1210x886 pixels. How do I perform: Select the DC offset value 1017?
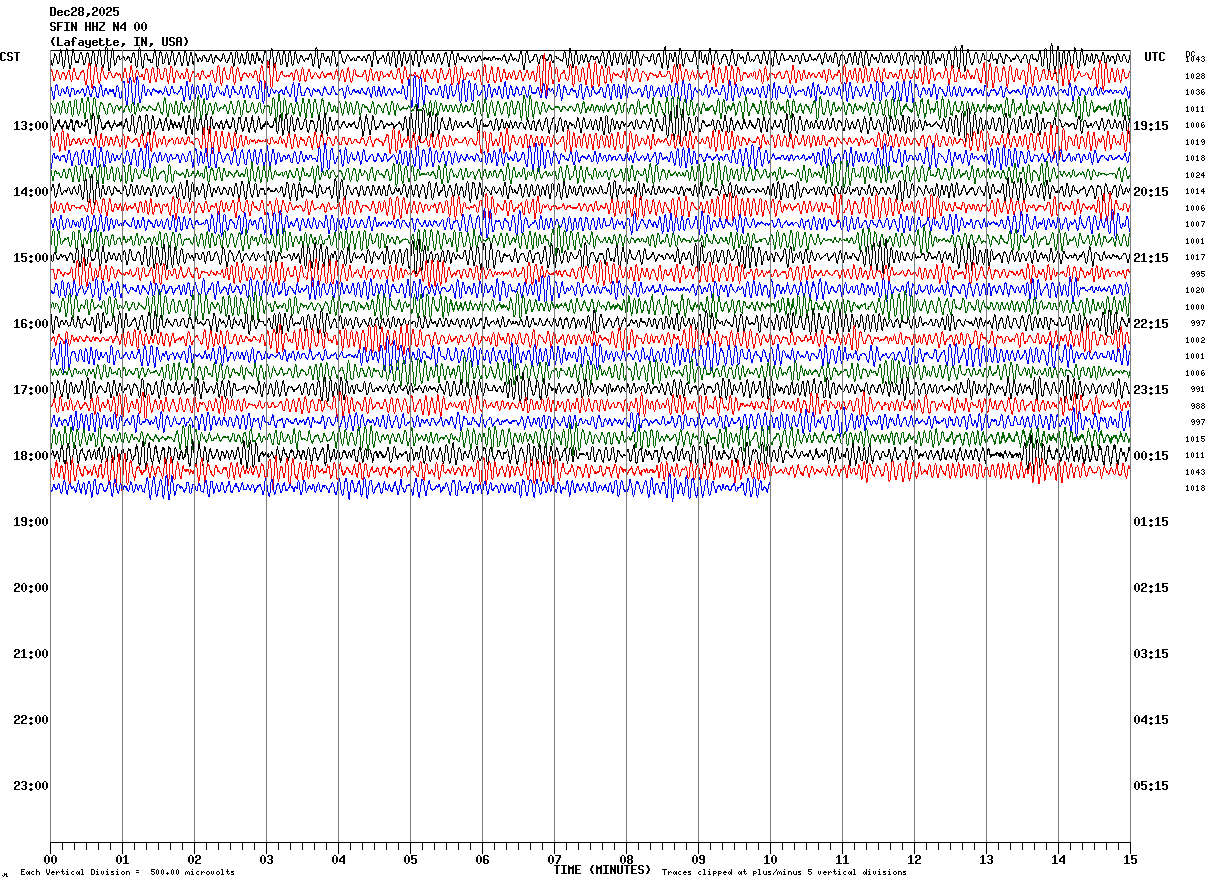(1195, 258)
